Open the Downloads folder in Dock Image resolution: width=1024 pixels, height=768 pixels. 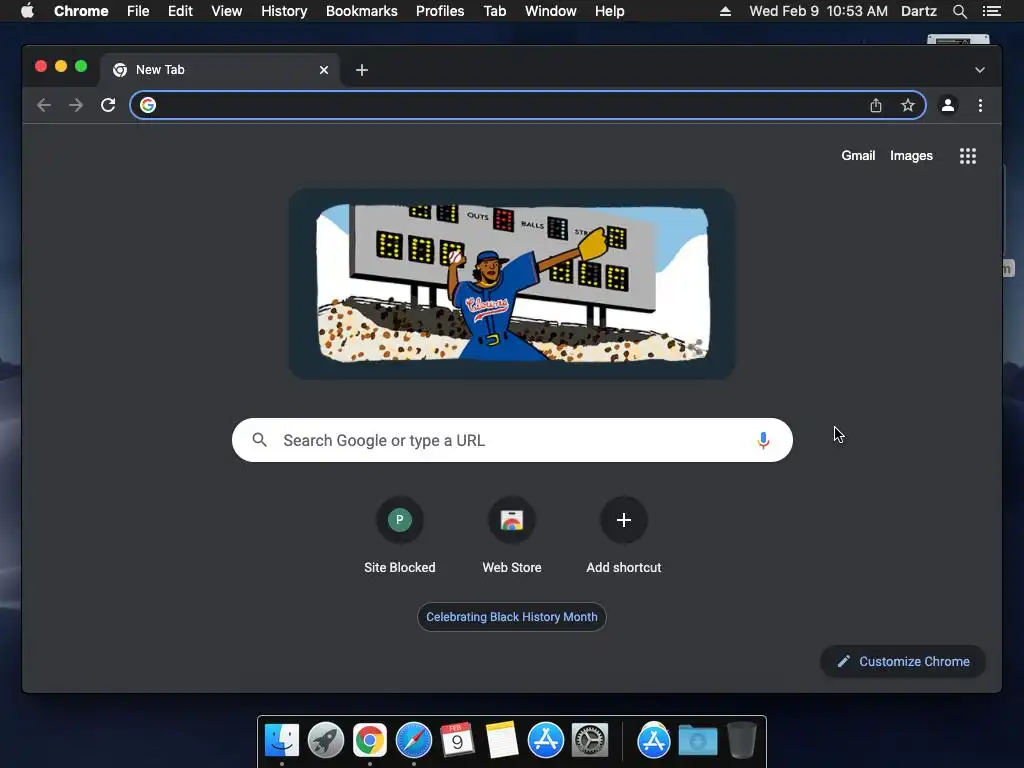coord(697,741)
